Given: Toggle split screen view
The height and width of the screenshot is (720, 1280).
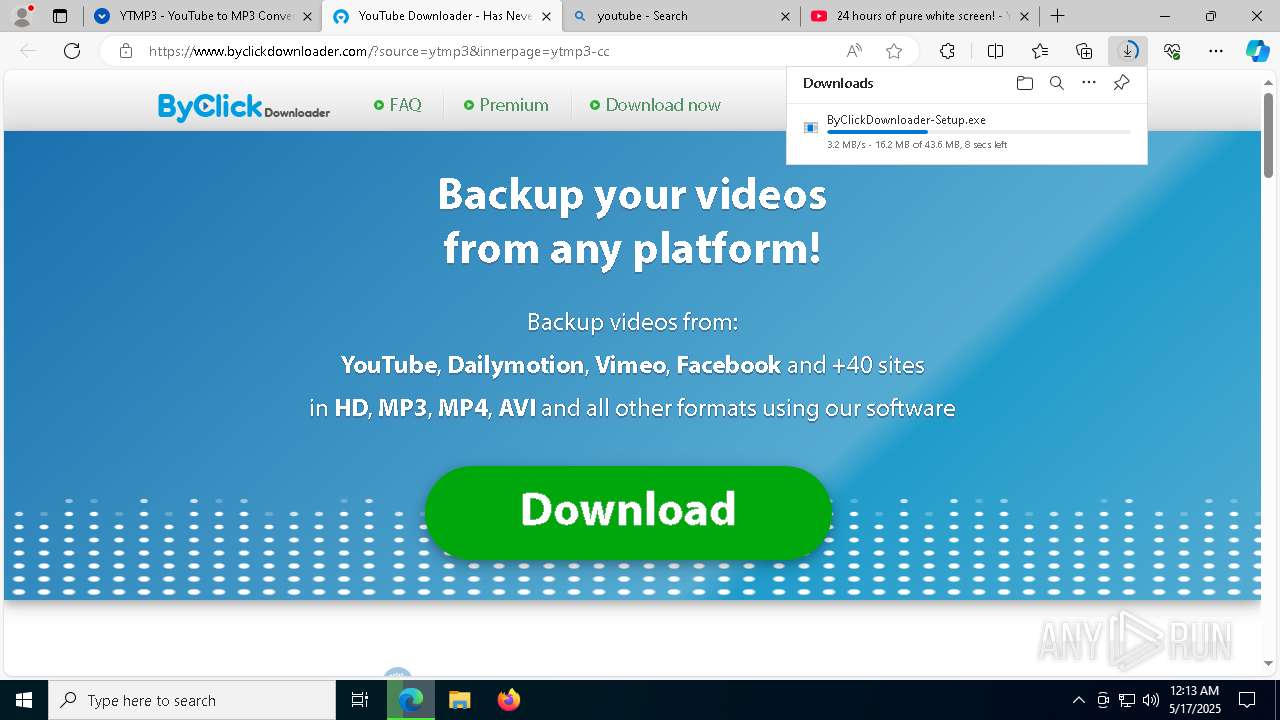Looking at the screenshot, I should click(x=995, y=51).
